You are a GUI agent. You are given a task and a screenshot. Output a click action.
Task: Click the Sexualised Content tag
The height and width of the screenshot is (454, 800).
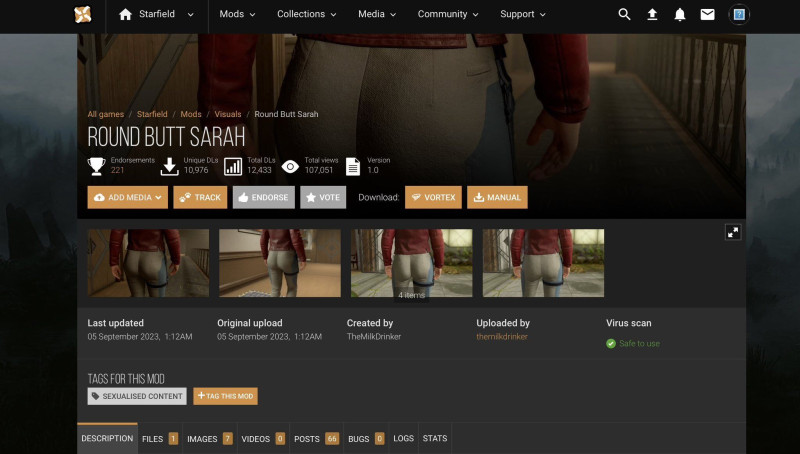click(x=137, y=396)
